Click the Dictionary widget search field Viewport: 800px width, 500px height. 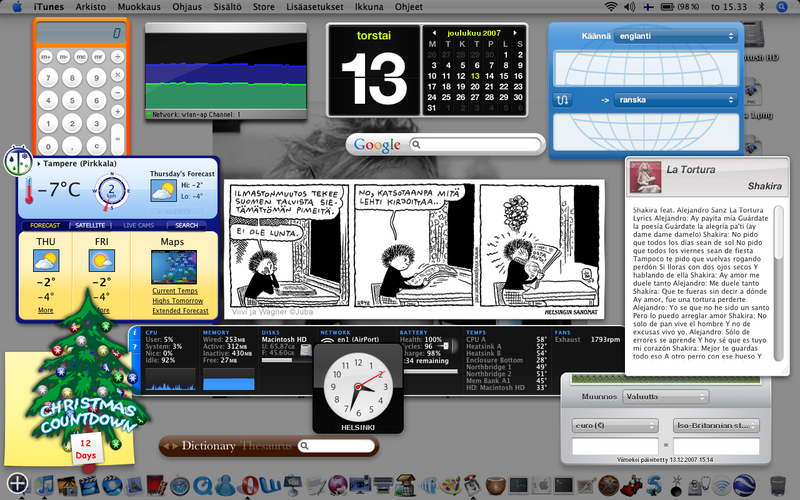tap(336, 446)
